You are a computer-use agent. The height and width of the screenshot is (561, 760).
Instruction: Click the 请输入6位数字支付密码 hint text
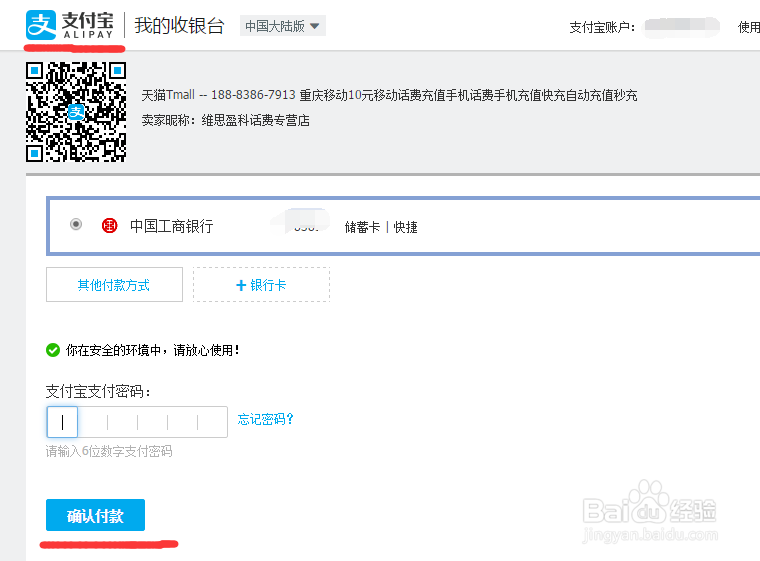tap(109, 451)
